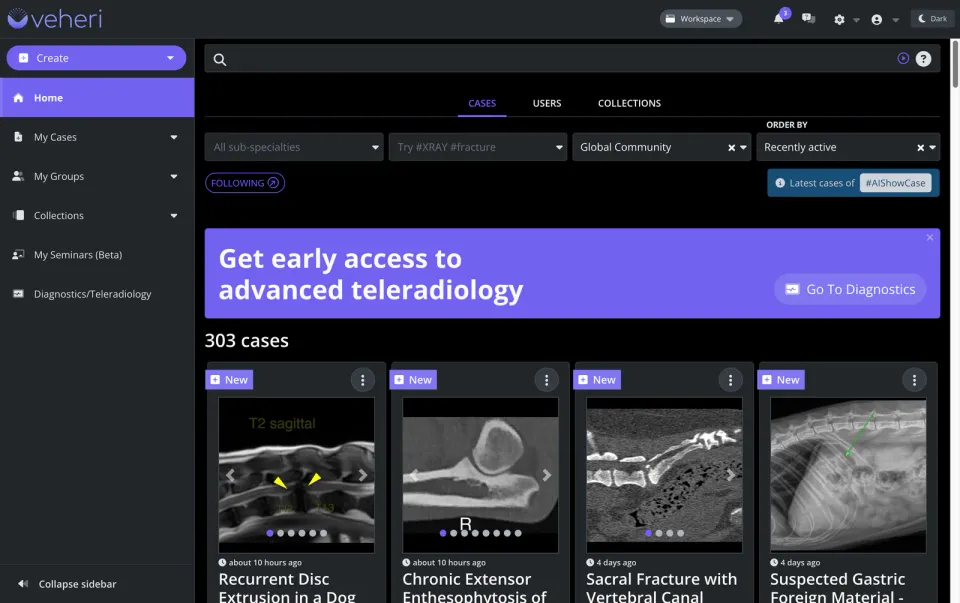The image size is (960, 603).
Task: Open the chat messages icon
Action: click(808, 18)
